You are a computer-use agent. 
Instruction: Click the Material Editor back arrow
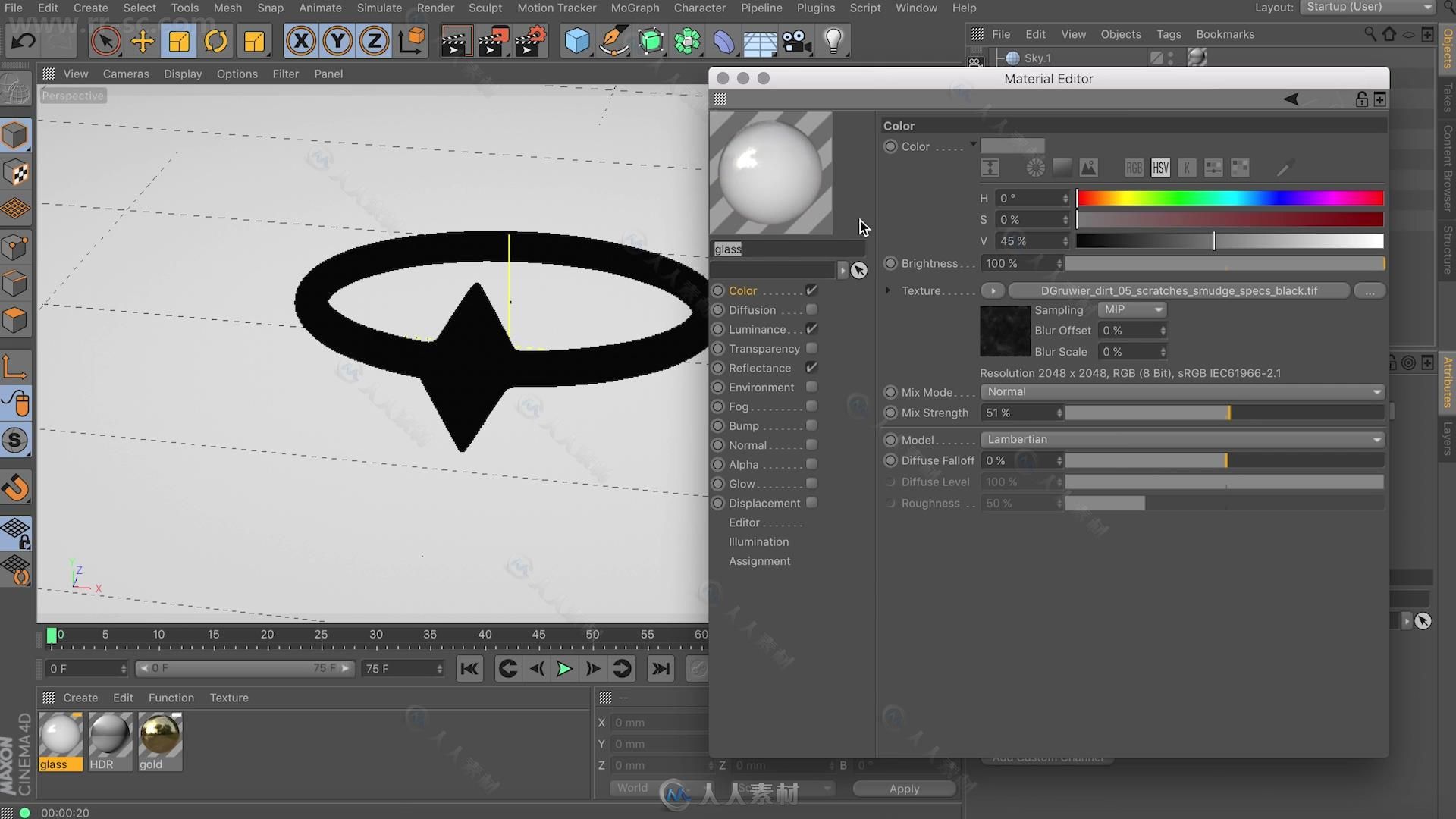1291,99
